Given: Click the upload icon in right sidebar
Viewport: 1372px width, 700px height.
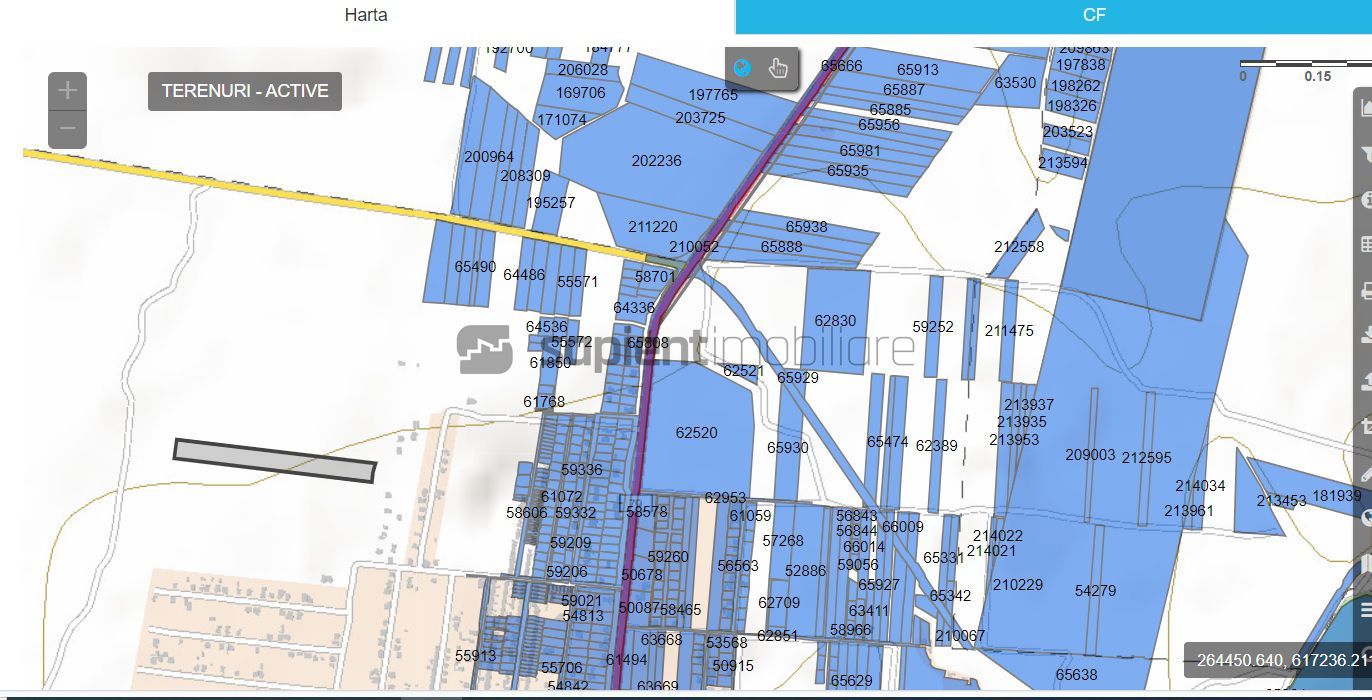Looking at the screenshot, I should [1365, 382].
